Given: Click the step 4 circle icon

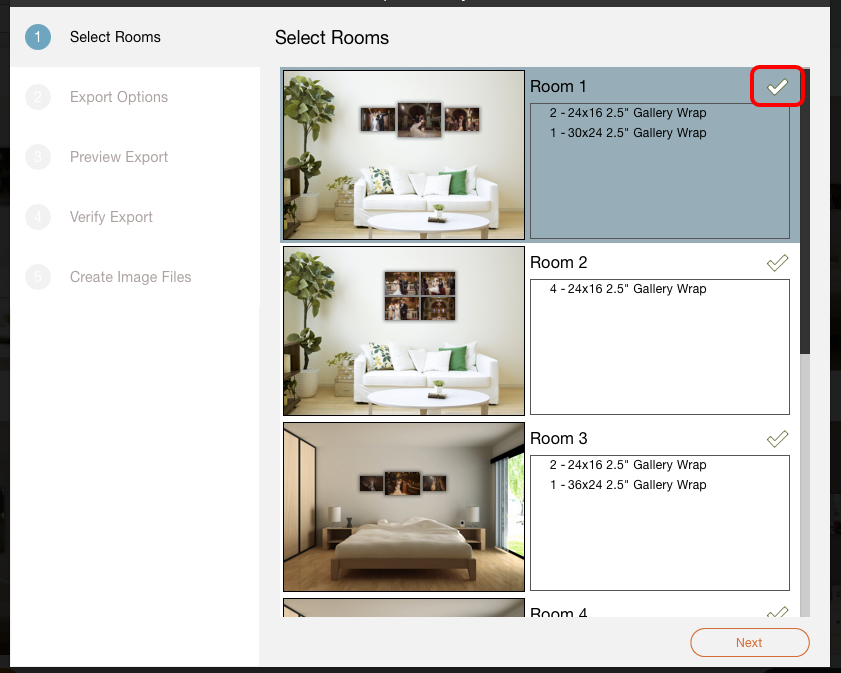Looking at the screenshot, I should click(38, 217).
